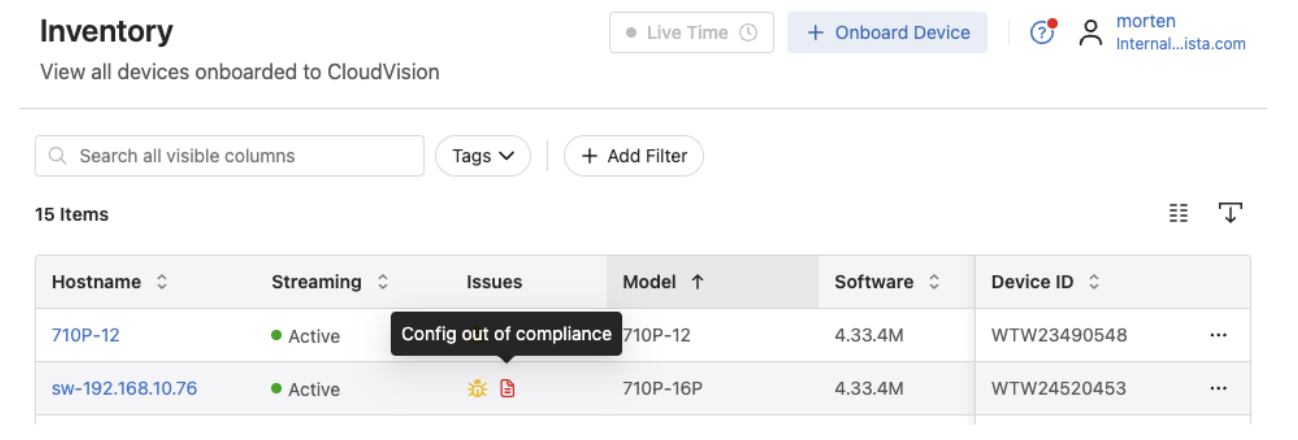The image size is (1298, 440).
Task: Click the export table download icon
Action: pos(1229,213)
